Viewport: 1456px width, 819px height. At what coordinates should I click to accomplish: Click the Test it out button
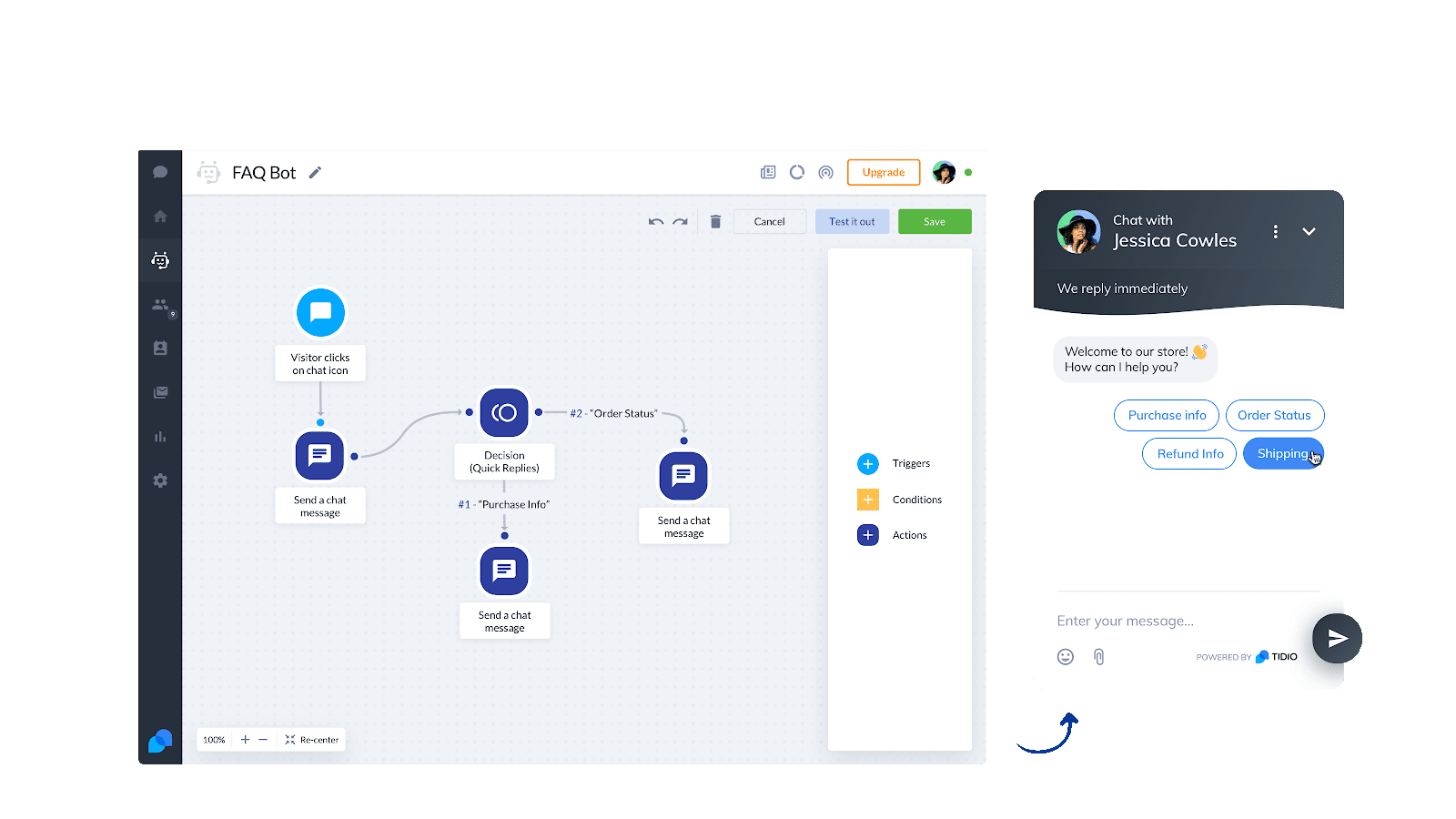coord(852,222)
